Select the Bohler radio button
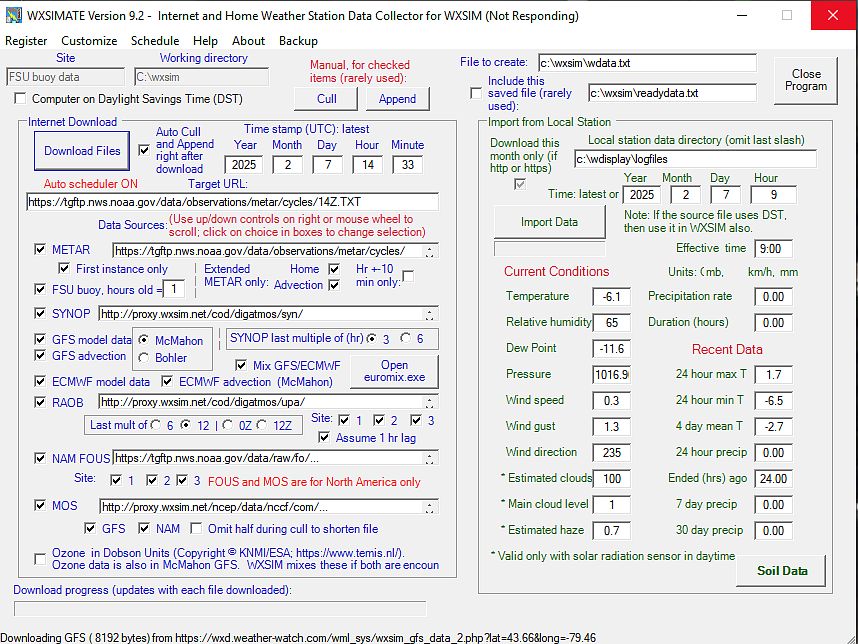The width and height of the screenshot is (858, 644). (144, 358)
